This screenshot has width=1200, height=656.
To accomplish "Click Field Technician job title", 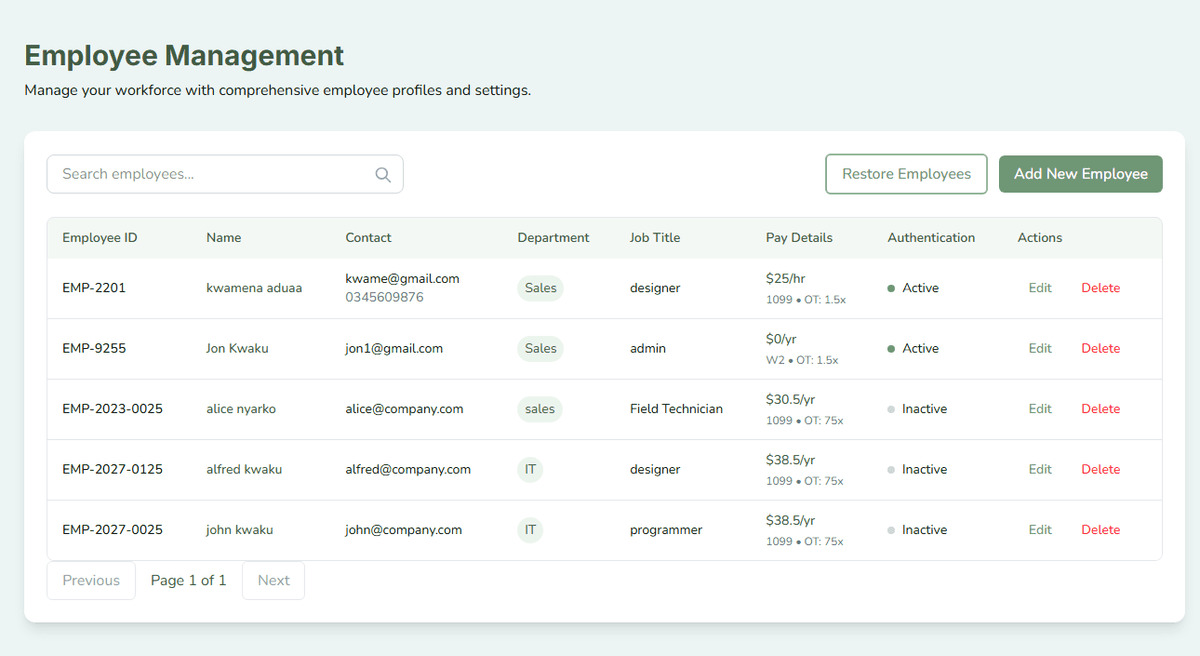I will click(676, 409).
